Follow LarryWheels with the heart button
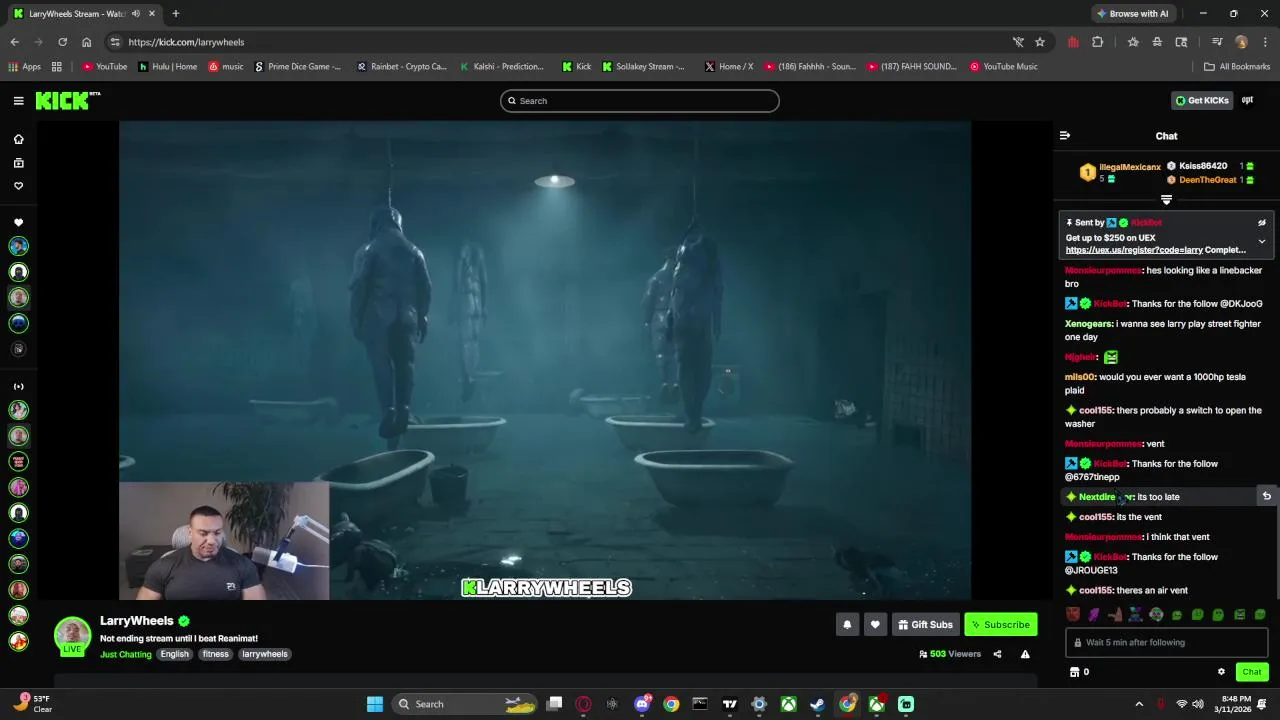 (x=875, y=624)
